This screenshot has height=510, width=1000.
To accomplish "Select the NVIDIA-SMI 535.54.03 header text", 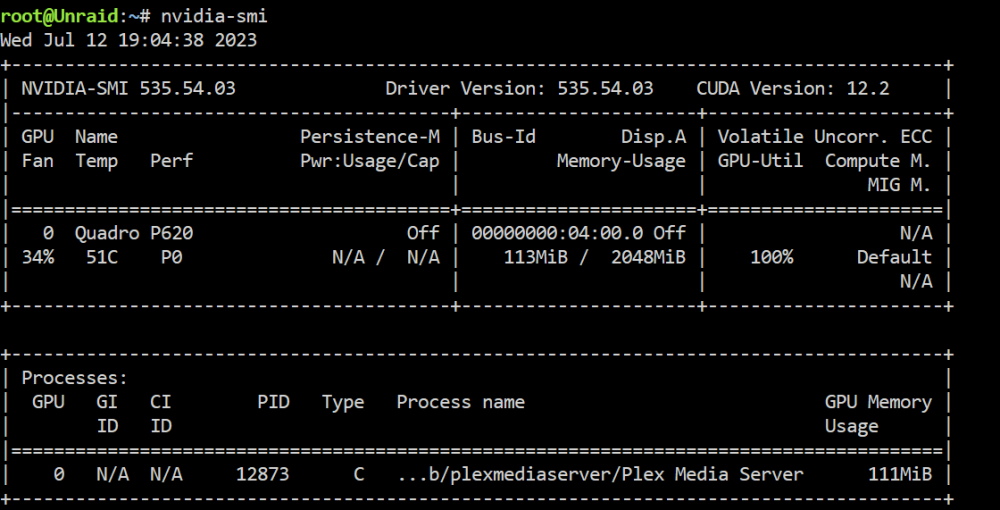I will 128,89.
